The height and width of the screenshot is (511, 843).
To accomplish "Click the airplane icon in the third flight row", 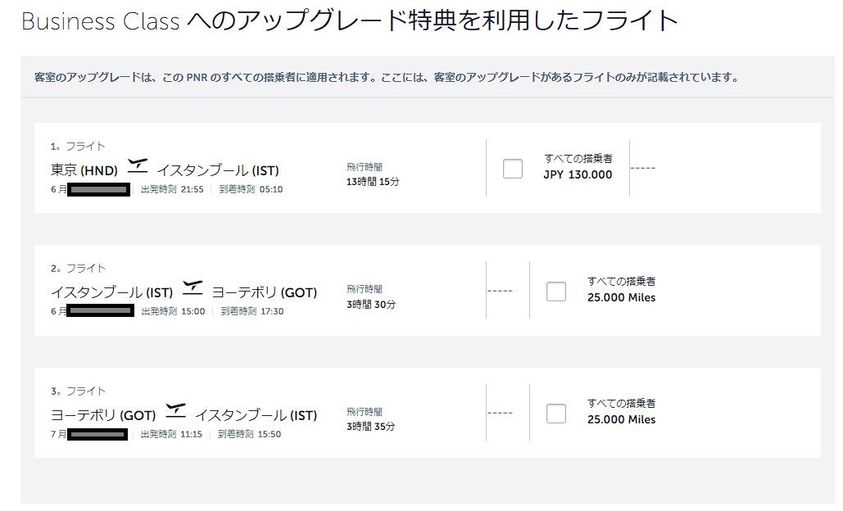I will (176, 410).
